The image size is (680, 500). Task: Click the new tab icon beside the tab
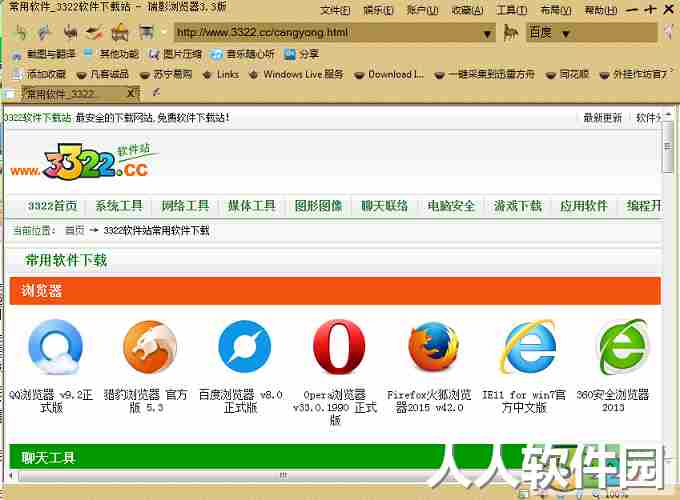[156, 92]
